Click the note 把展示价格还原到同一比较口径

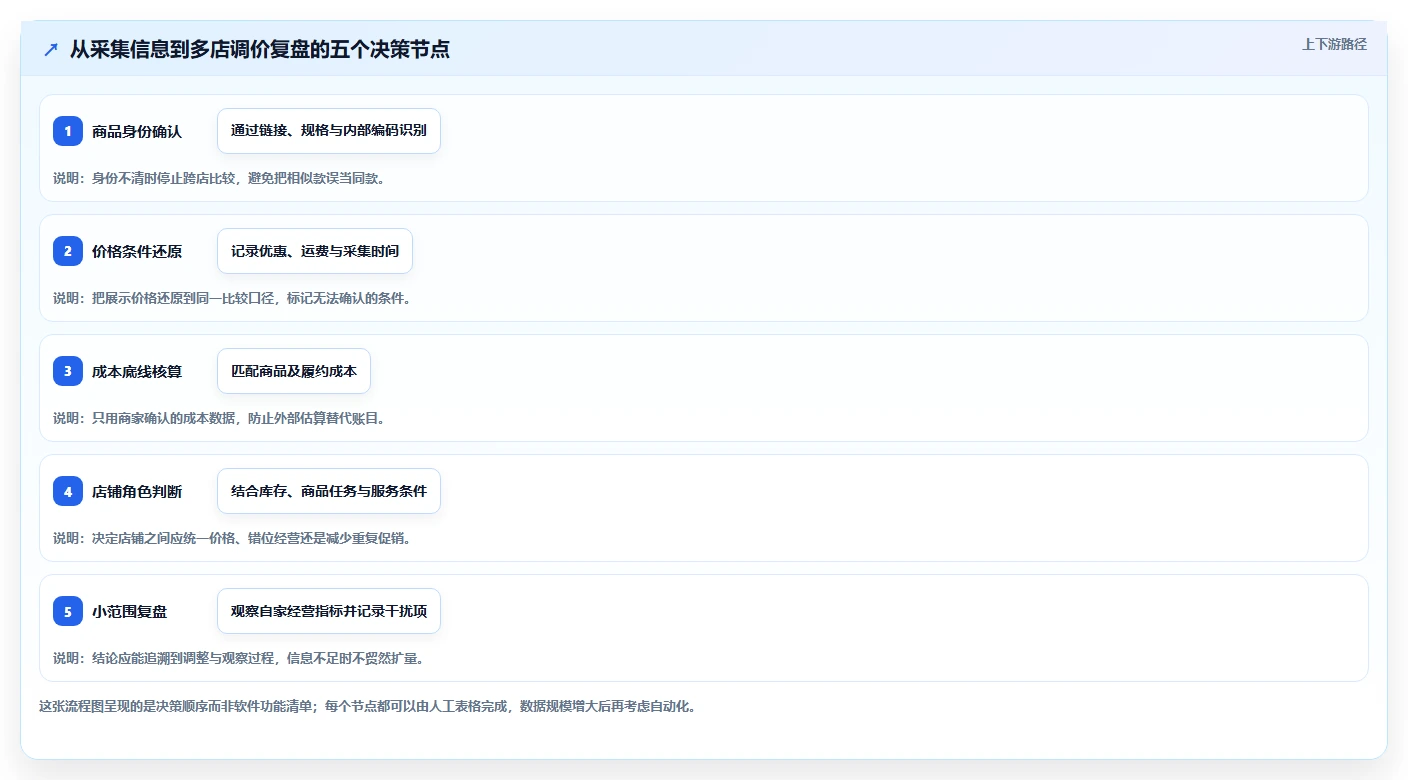[x=183, y=298]
